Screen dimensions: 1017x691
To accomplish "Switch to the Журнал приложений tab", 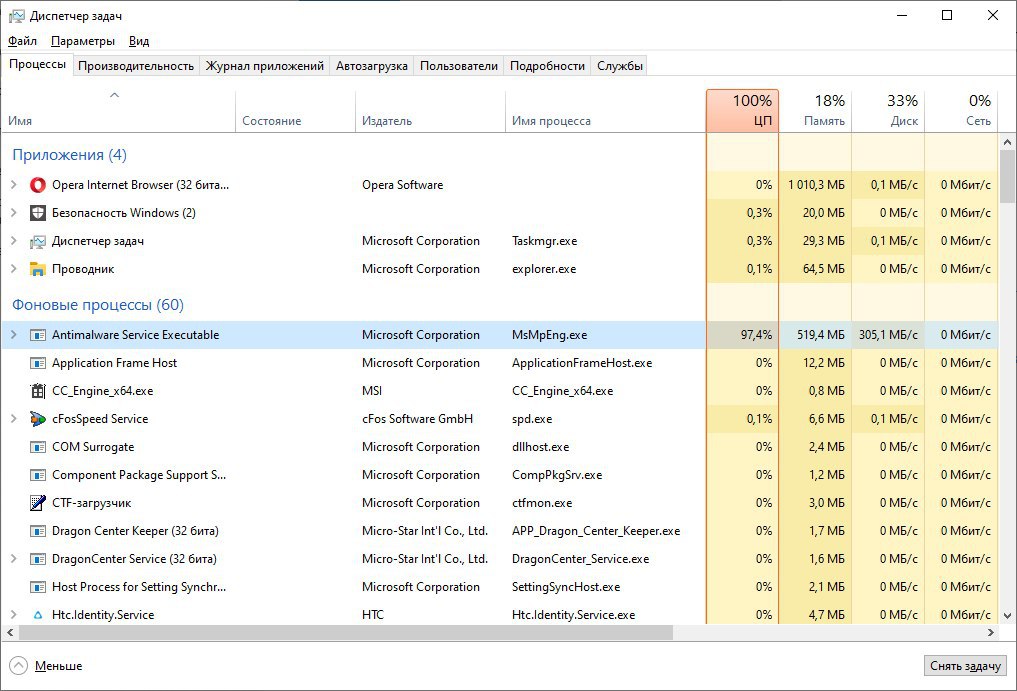I will click(265, 66).
